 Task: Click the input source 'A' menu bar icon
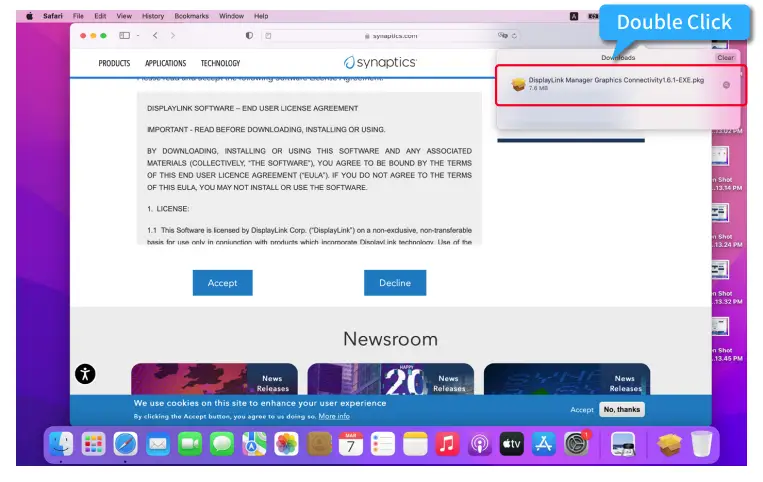click(574, 16)
